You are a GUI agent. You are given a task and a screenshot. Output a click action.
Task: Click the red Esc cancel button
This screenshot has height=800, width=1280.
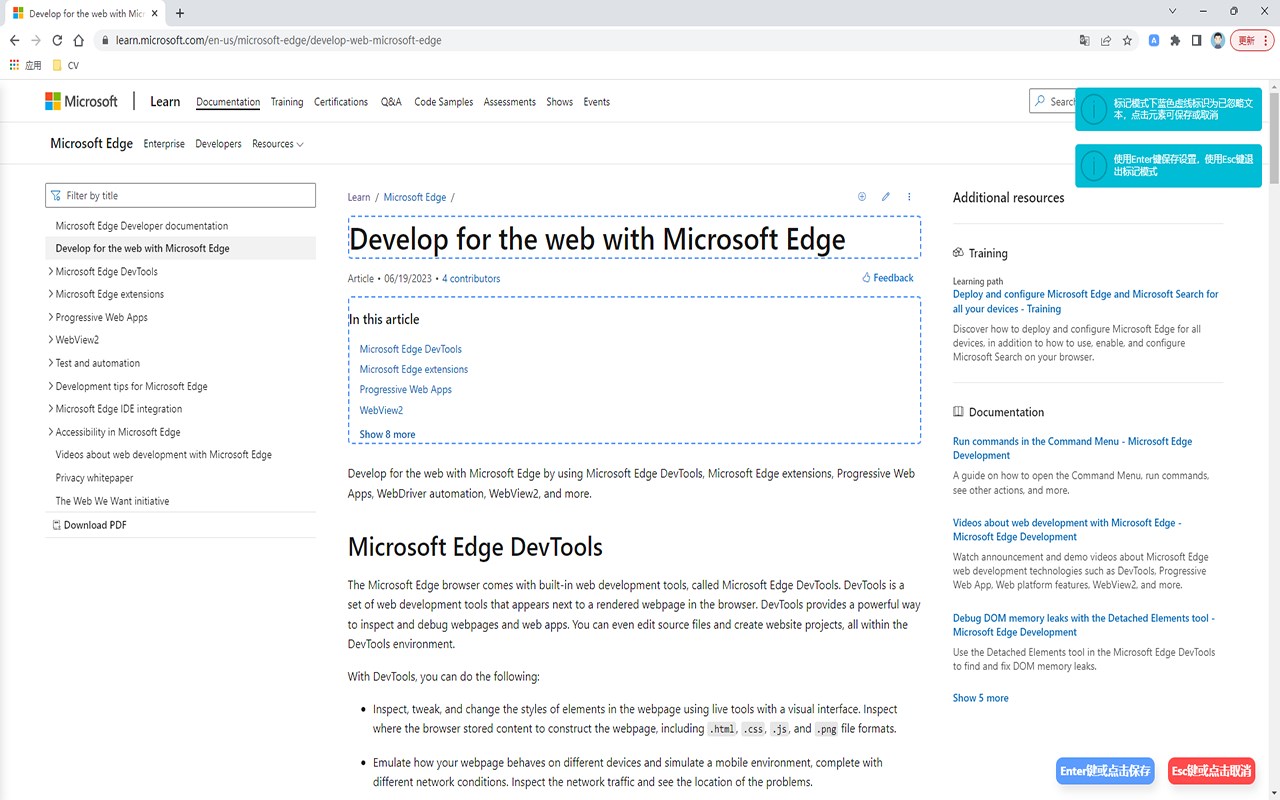[1211, 771]
